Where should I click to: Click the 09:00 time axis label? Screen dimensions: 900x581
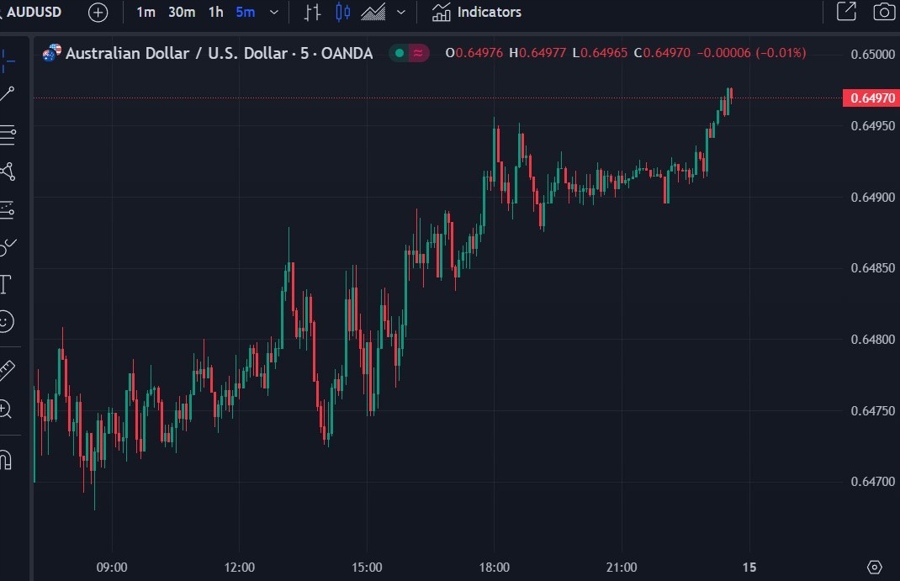(112, 567)
